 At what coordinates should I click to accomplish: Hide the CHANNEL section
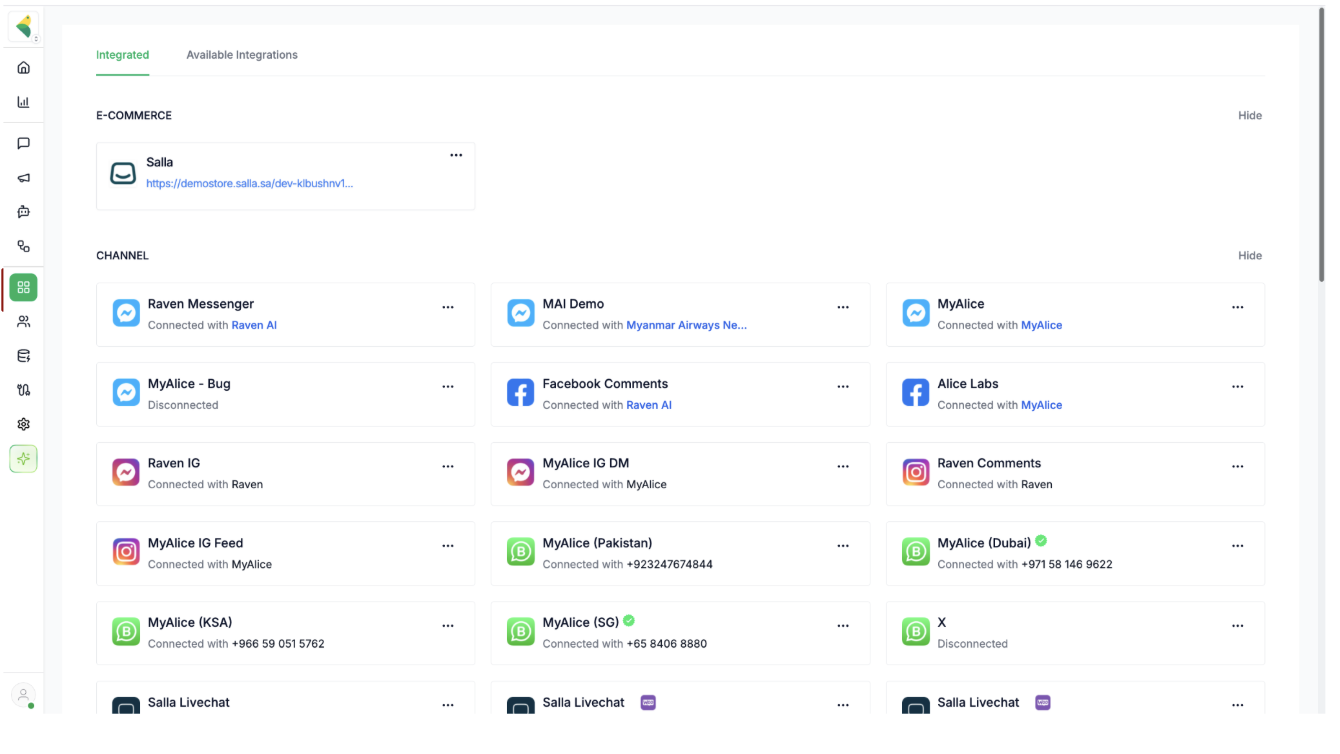tap(1250, 256)
